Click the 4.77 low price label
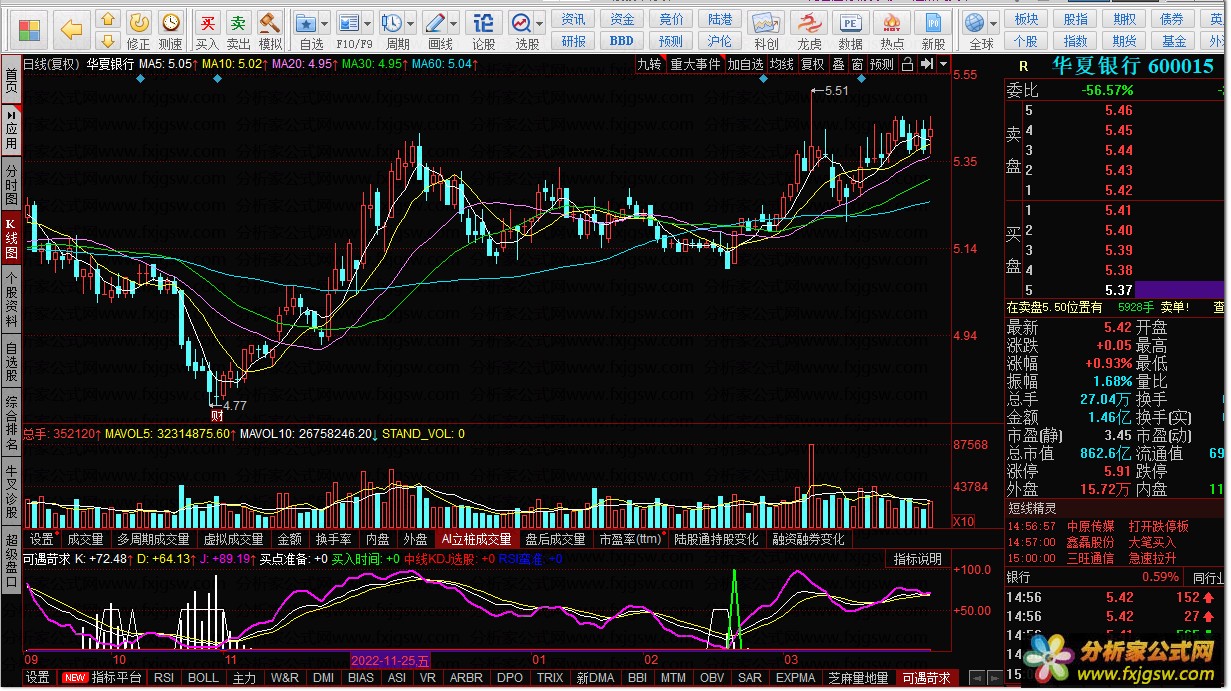This screenshot has width=1231, height=691. point(233,405)
